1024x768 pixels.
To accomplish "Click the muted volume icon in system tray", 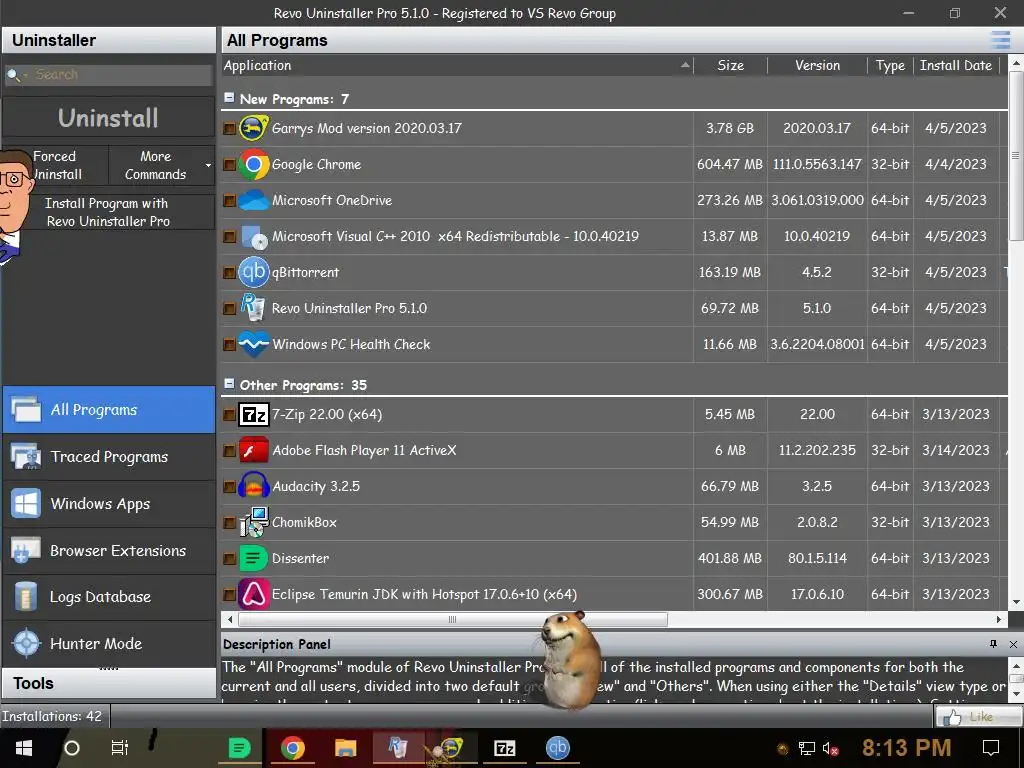I will tap(830, 748).
